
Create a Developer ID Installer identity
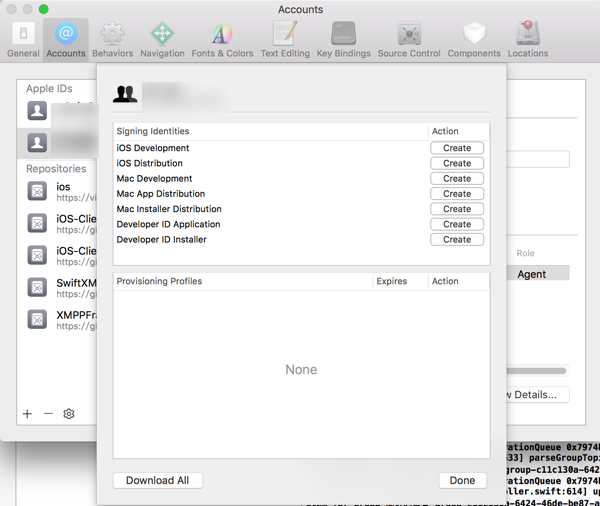click(x=457, y=240)
